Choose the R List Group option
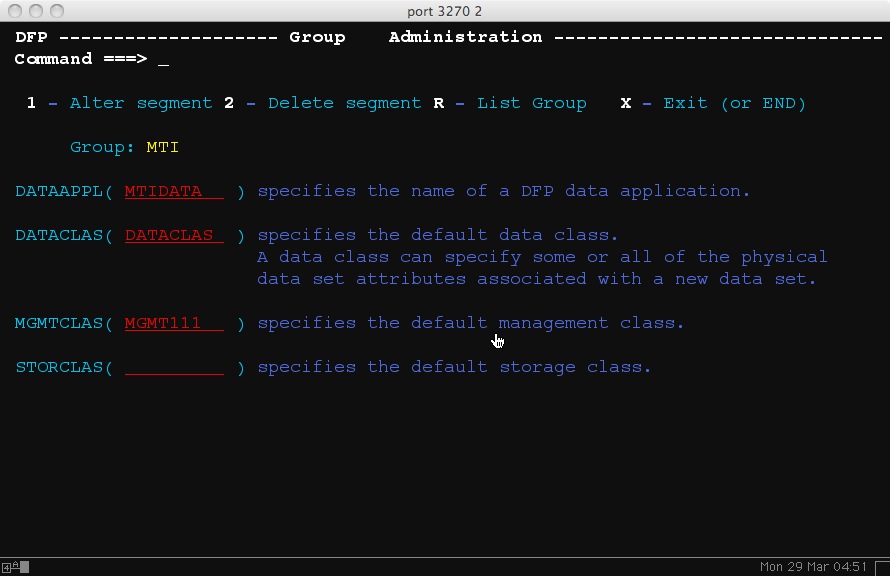Viewport: 890px width, 576px height. (510, 103)
